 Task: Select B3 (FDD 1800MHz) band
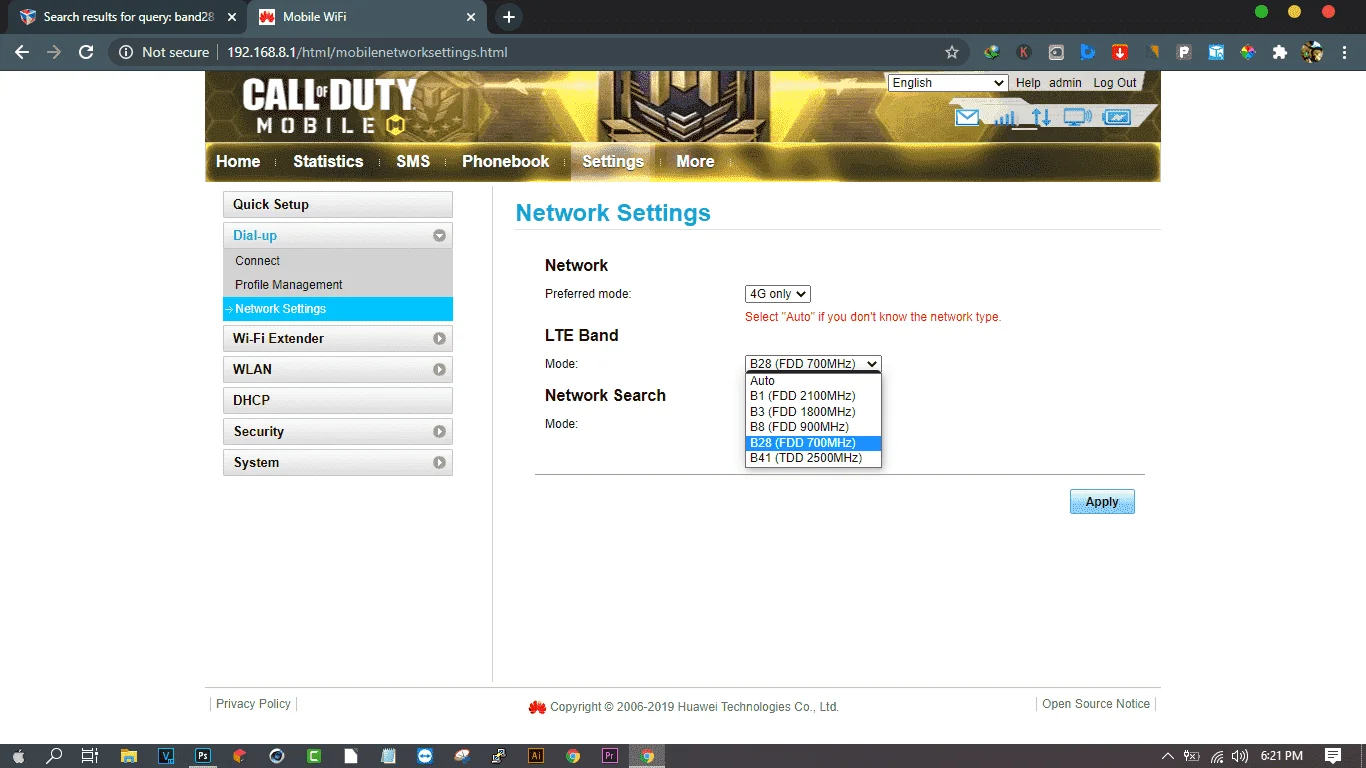tap(814, 412)
